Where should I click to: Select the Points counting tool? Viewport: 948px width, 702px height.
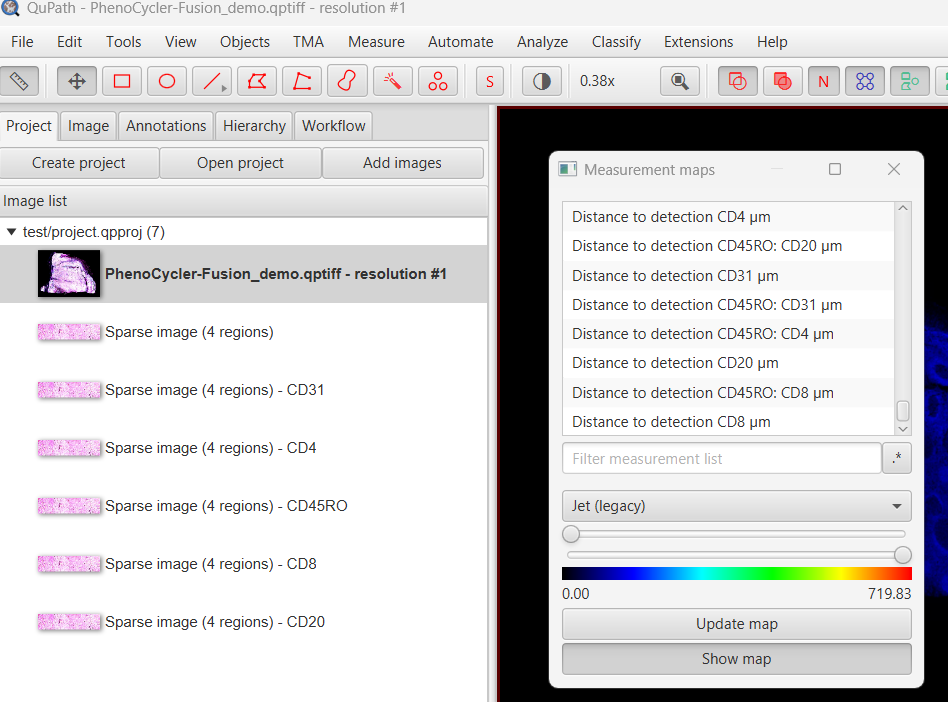(x=438, y=81)
